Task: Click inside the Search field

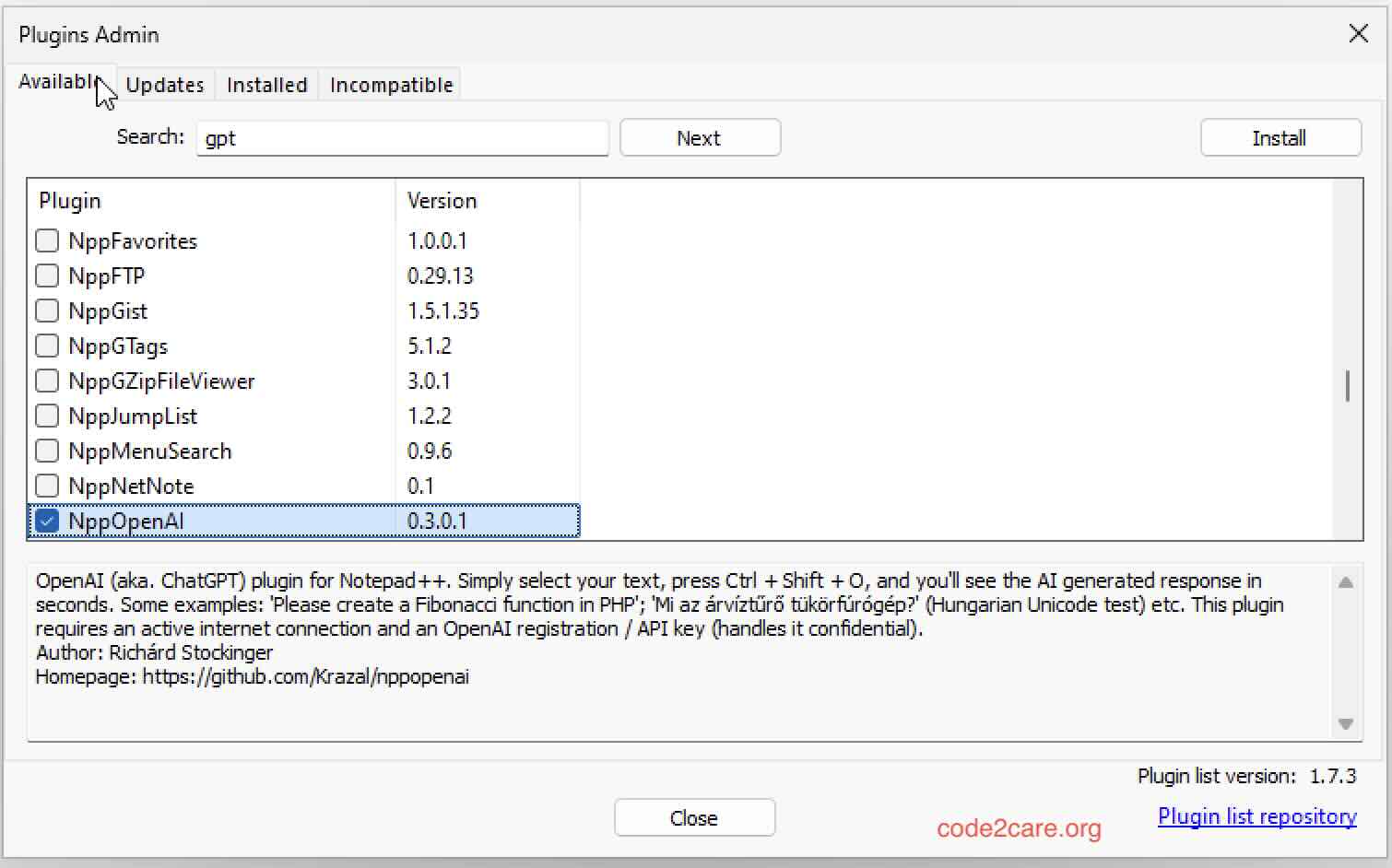Action: (x=402, y=138)
